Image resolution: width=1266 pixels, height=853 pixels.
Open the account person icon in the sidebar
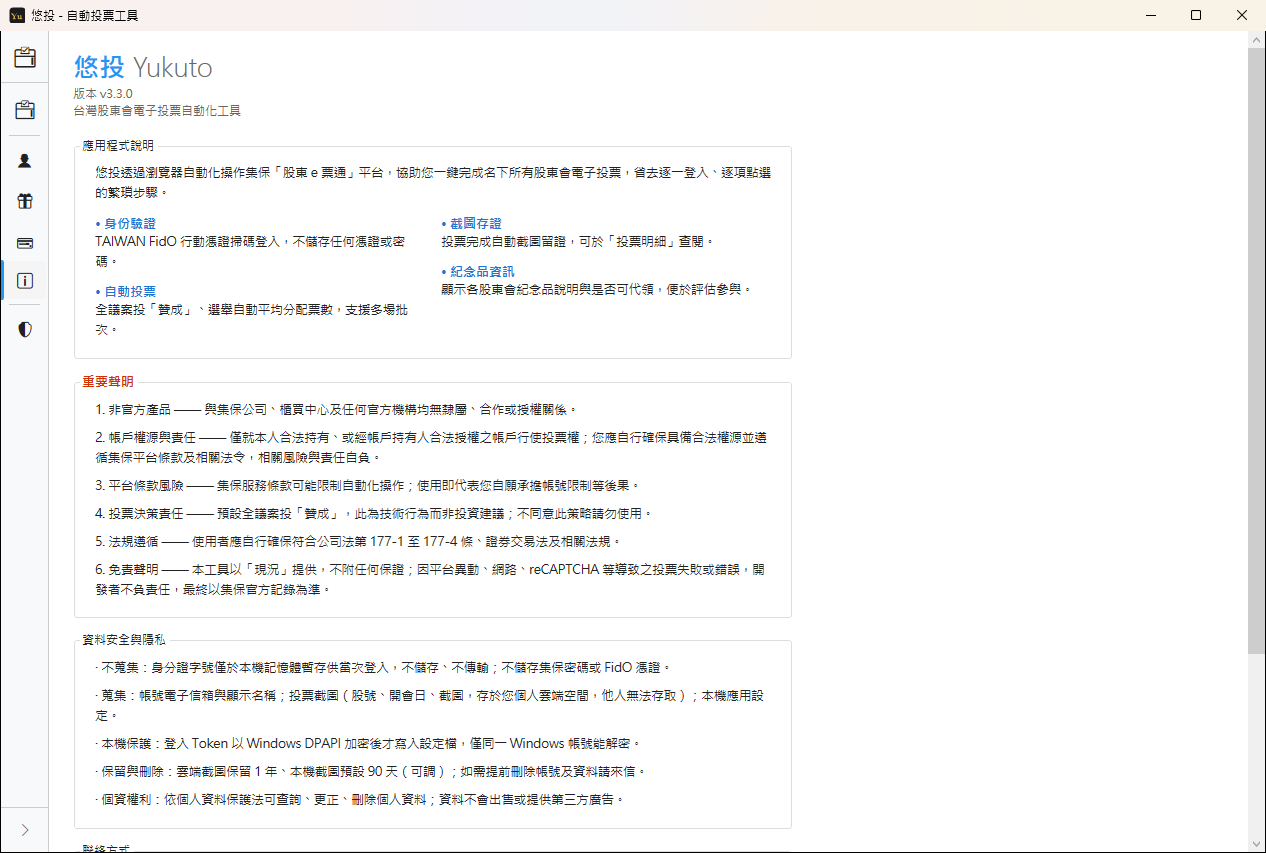[25, 160]
